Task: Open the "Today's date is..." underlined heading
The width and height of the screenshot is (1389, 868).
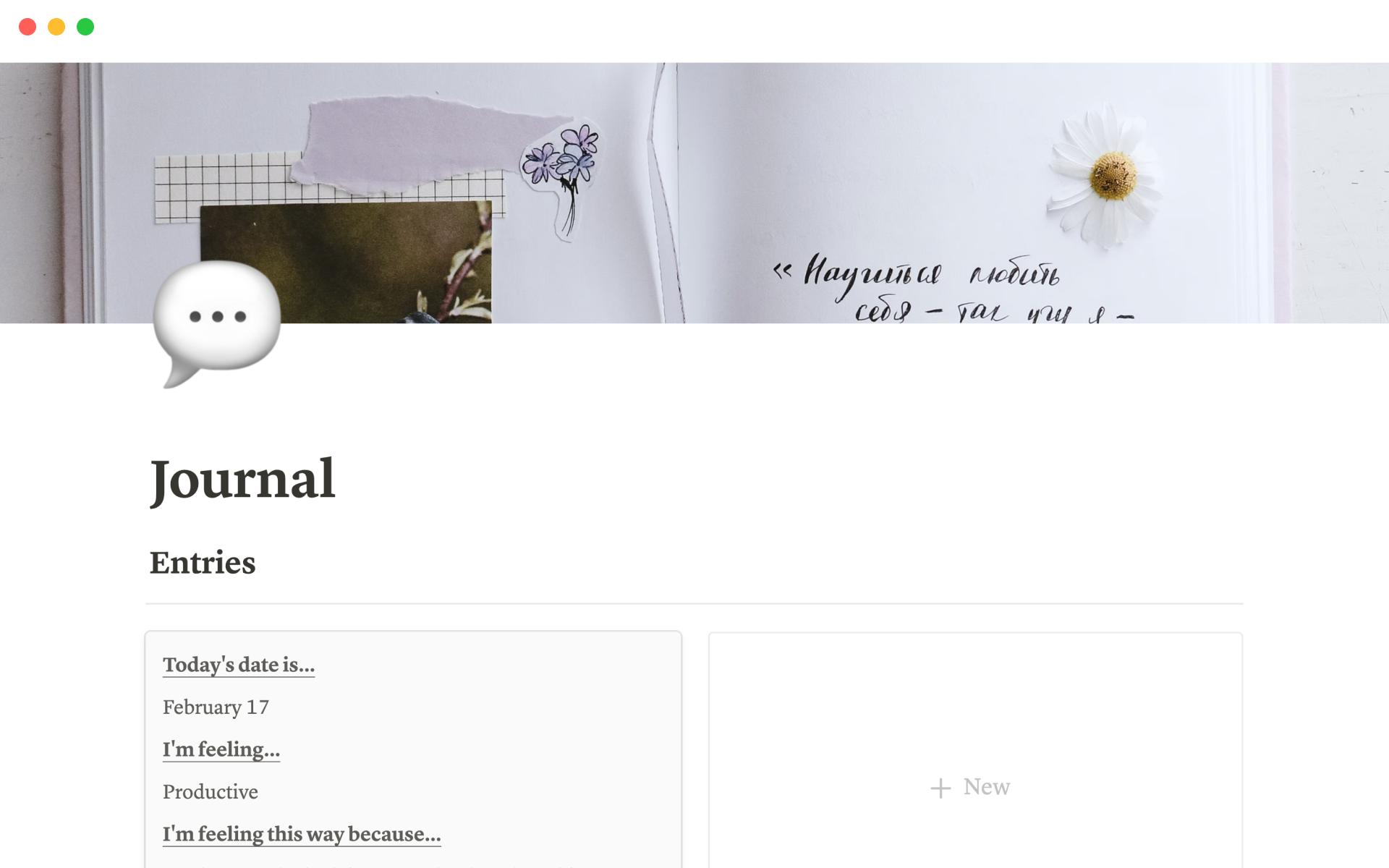Action: 239,665
